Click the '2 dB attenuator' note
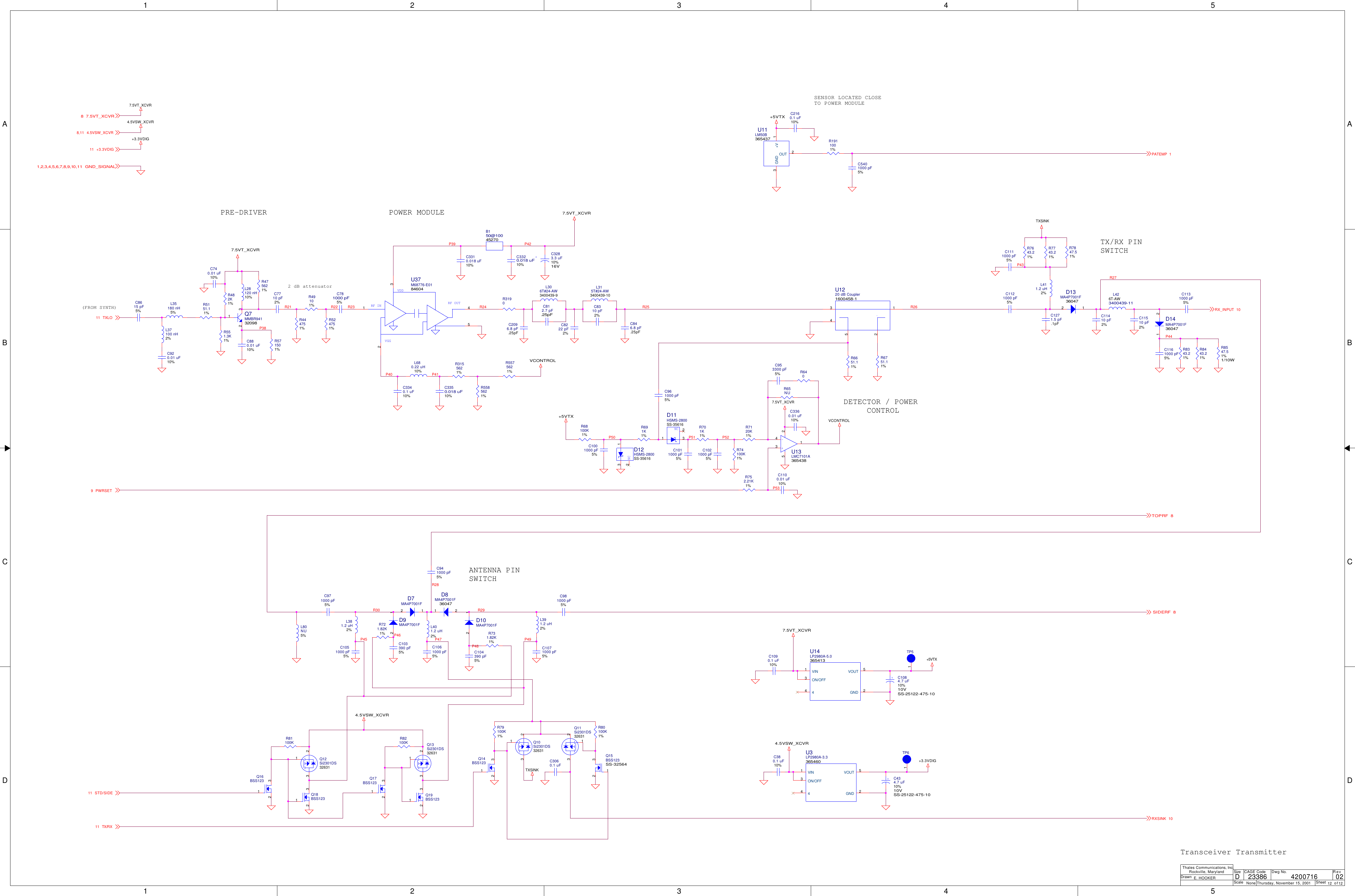The height and width of the screenshot is (896, 1355). click(x=310, y=286)
